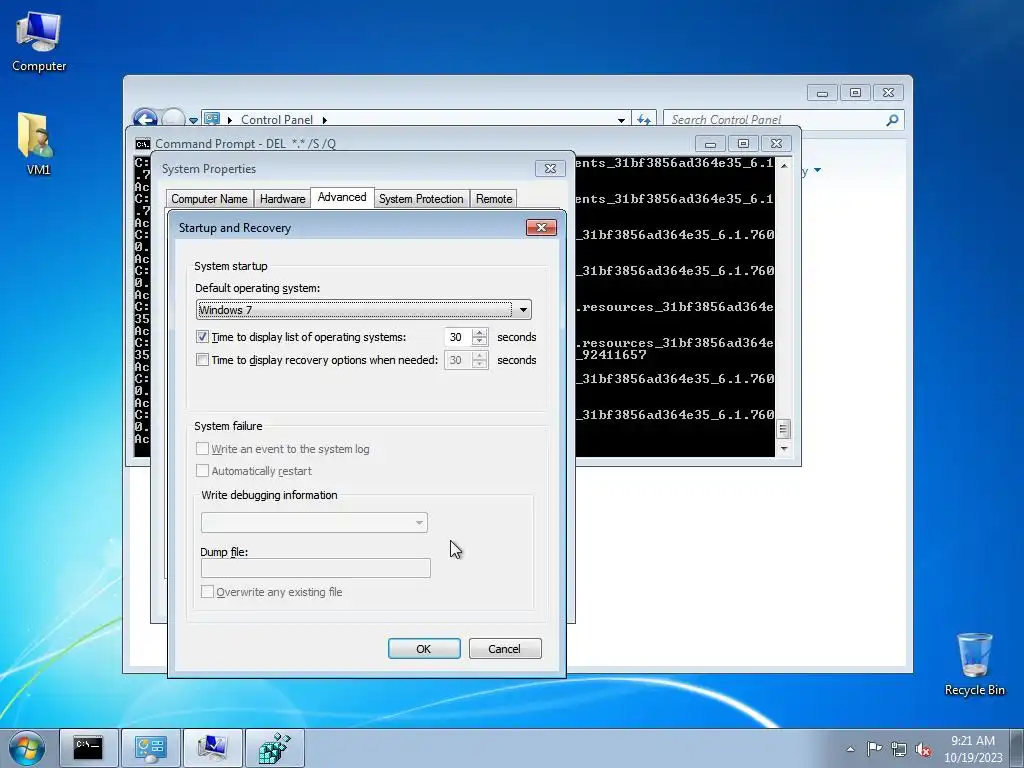Switch to the Hardware tab
Image resolution: width=1024 pixels, height=768 pixels.
click(x=282, y=199)
